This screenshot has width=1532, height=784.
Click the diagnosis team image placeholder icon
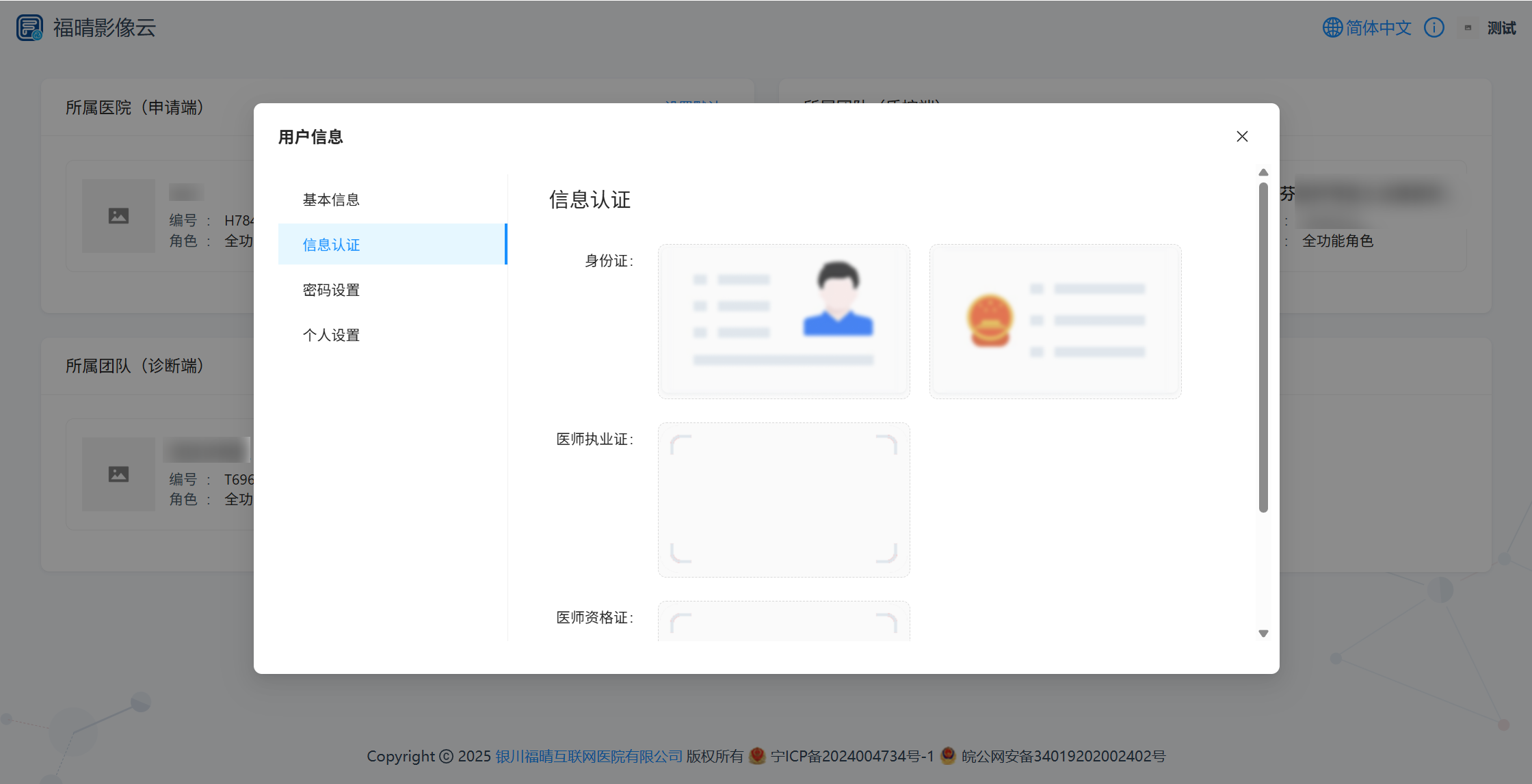[x=118, y=474]
